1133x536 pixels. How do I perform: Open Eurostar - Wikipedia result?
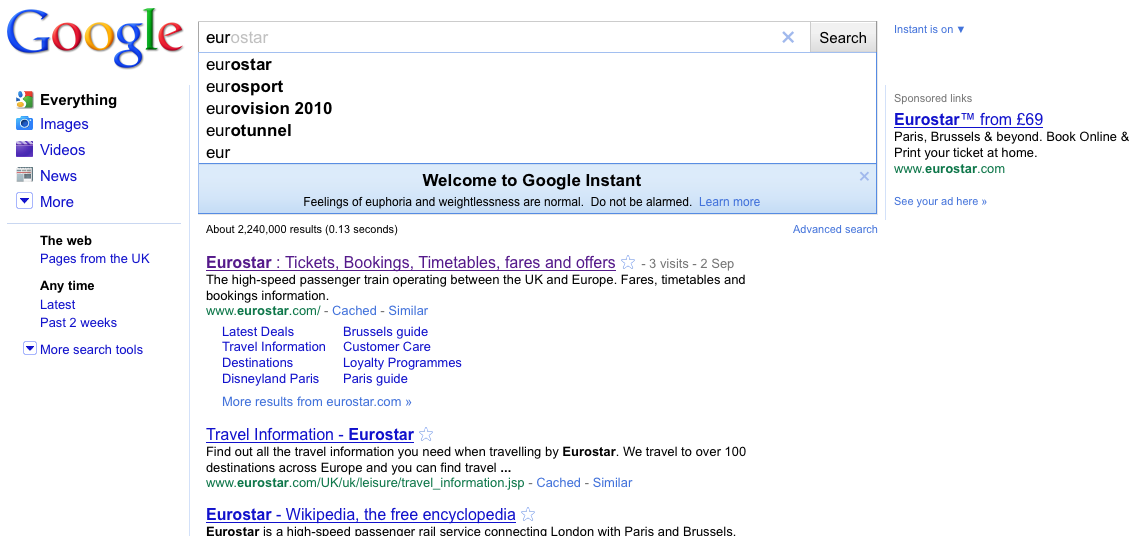[361, 514]
